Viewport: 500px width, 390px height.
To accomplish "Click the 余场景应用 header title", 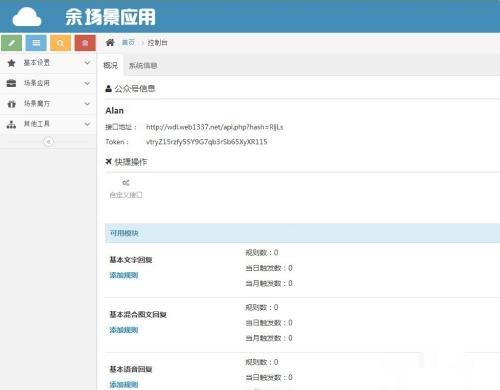I will (x=110, y=17).
